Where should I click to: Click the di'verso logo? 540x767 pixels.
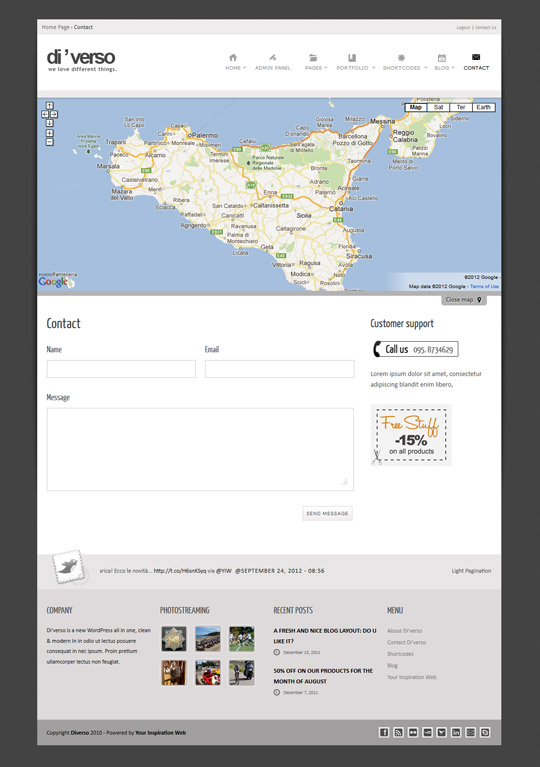click(x=81, y=60)
